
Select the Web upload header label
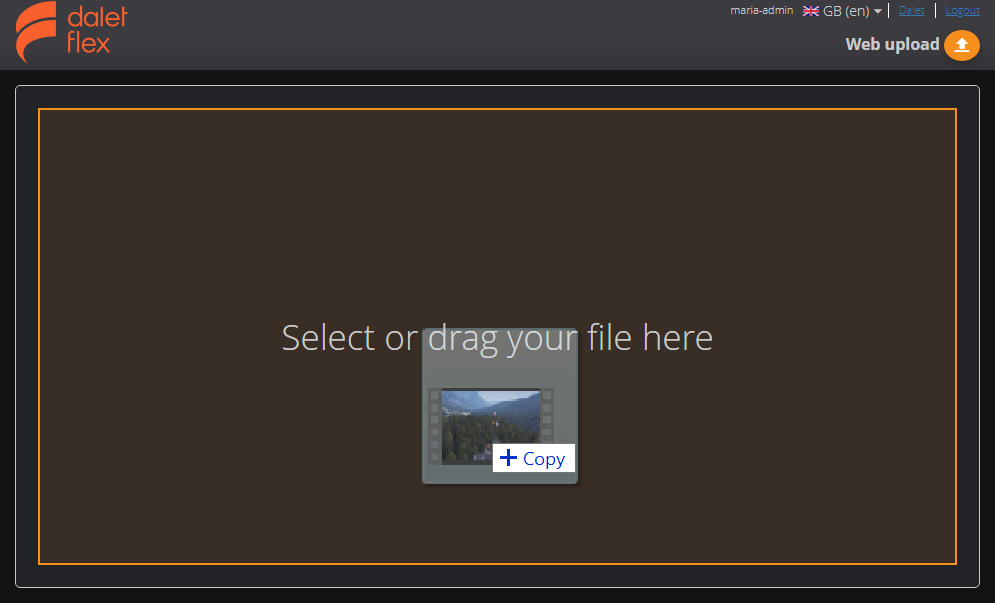point(892,44)
